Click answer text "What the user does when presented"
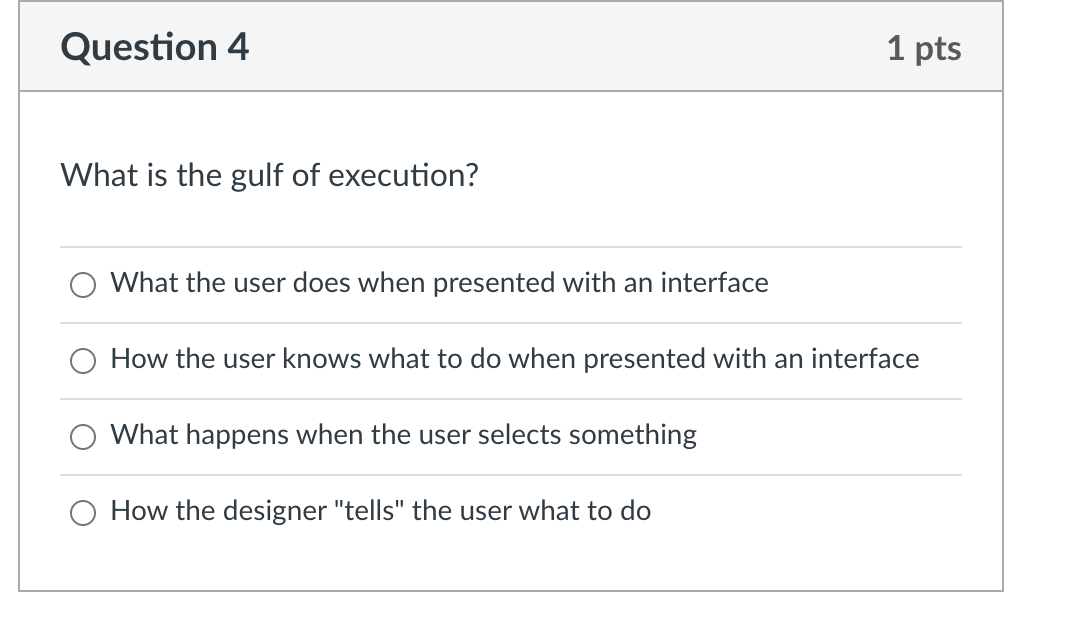 (439, 283)
